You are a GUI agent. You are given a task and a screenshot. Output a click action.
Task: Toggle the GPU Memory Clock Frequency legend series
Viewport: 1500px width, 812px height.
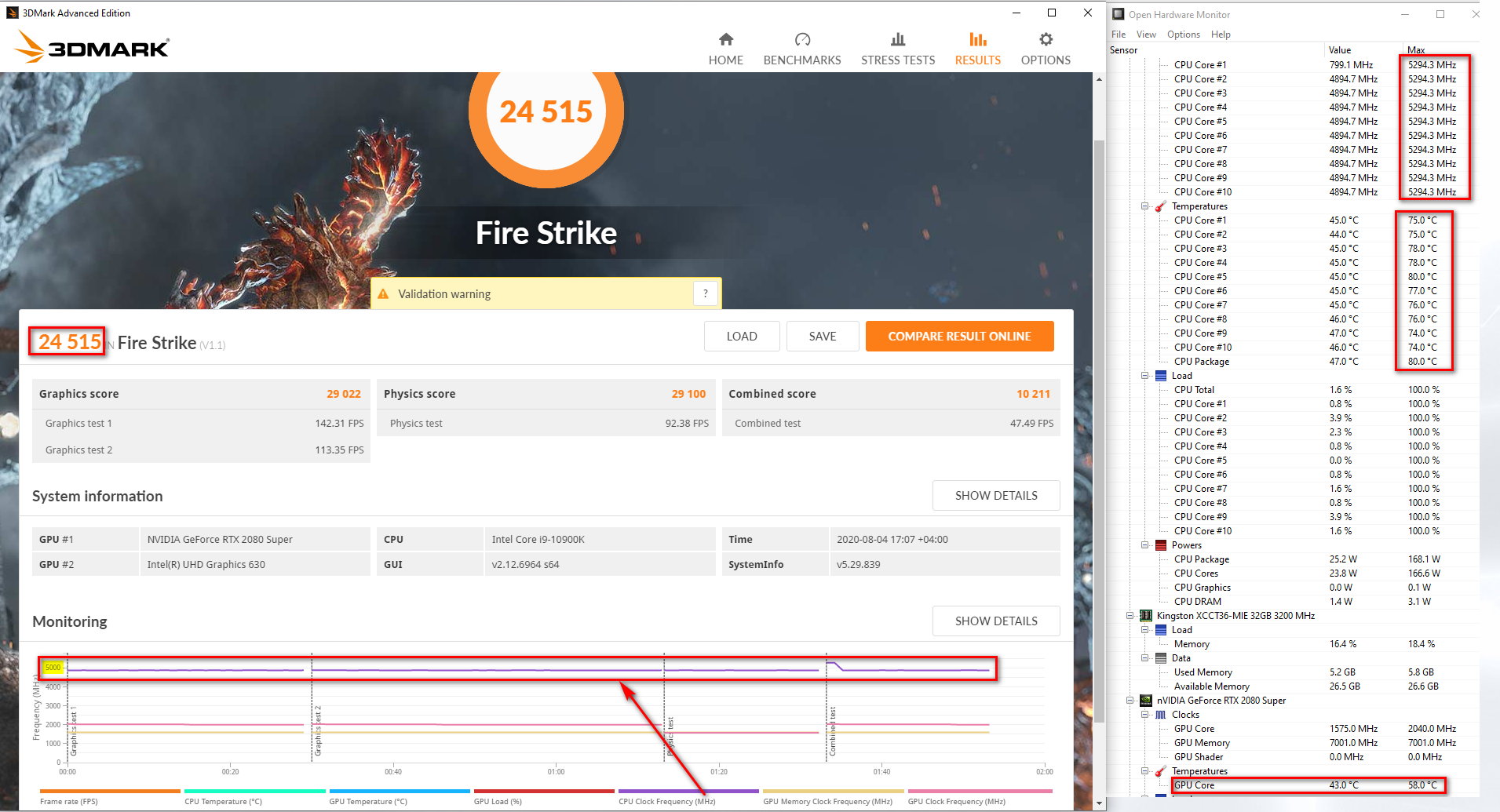click(834, 796)
